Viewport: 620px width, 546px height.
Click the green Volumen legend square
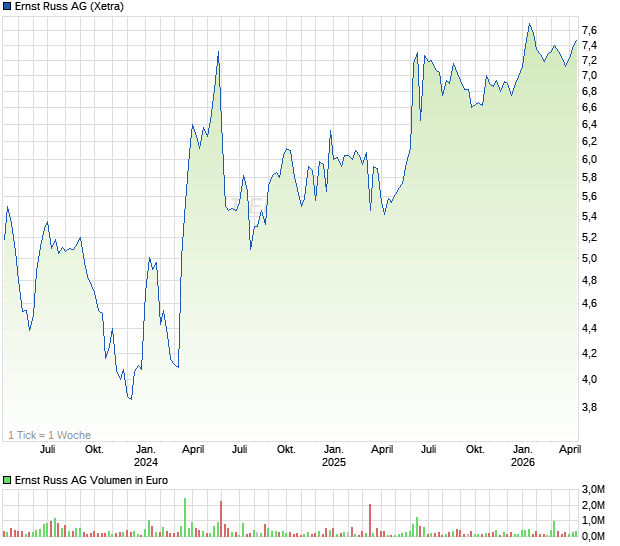[7, 480]
